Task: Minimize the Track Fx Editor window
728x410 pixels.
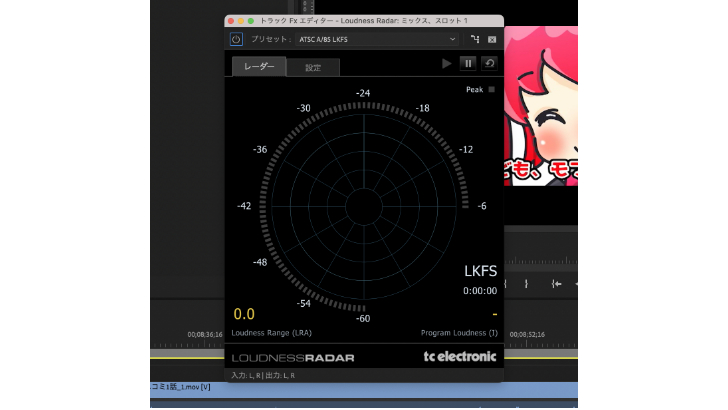Action: click(241, 21)
